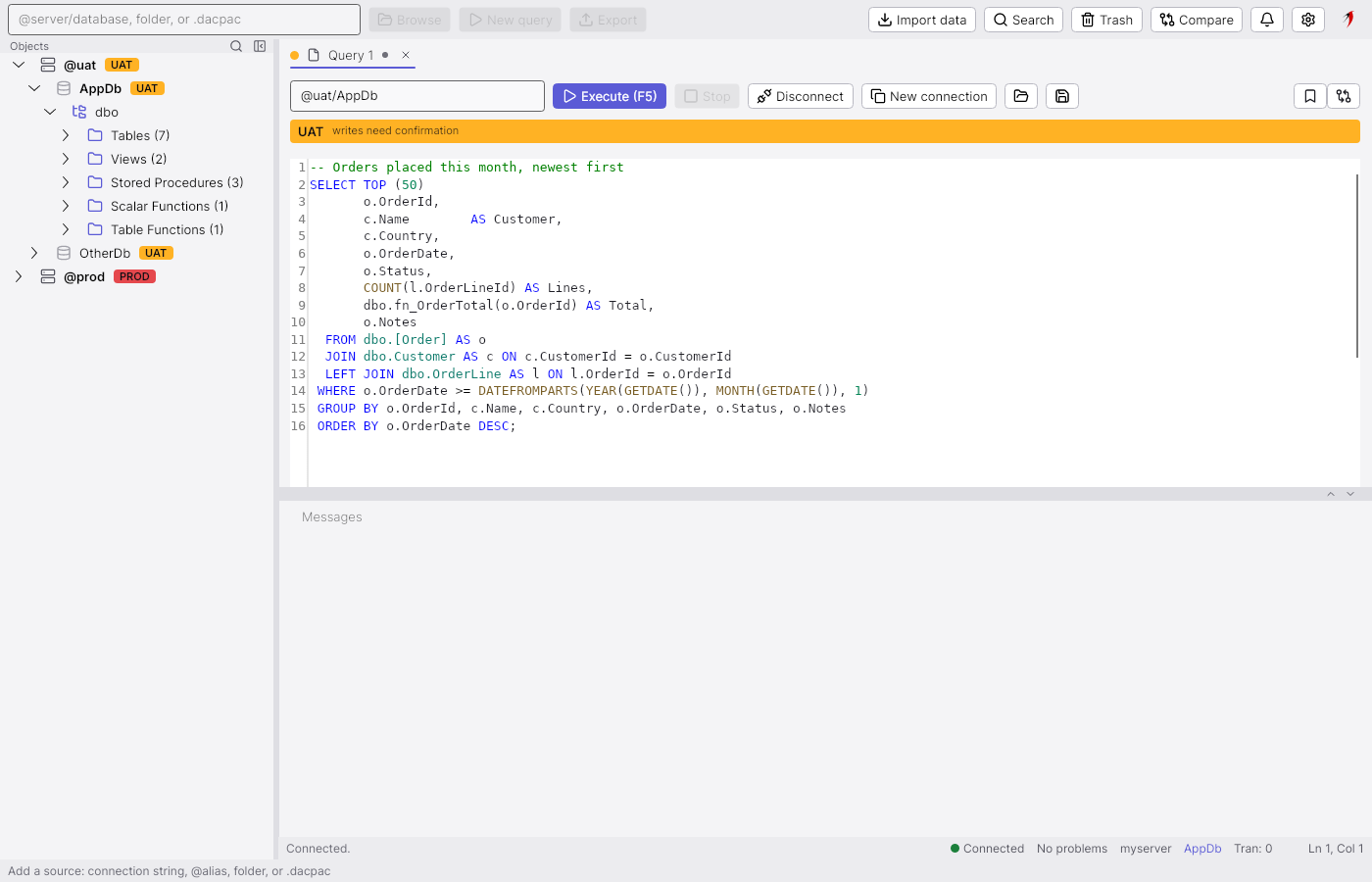Disconnect from the current database

coord(801,96)
